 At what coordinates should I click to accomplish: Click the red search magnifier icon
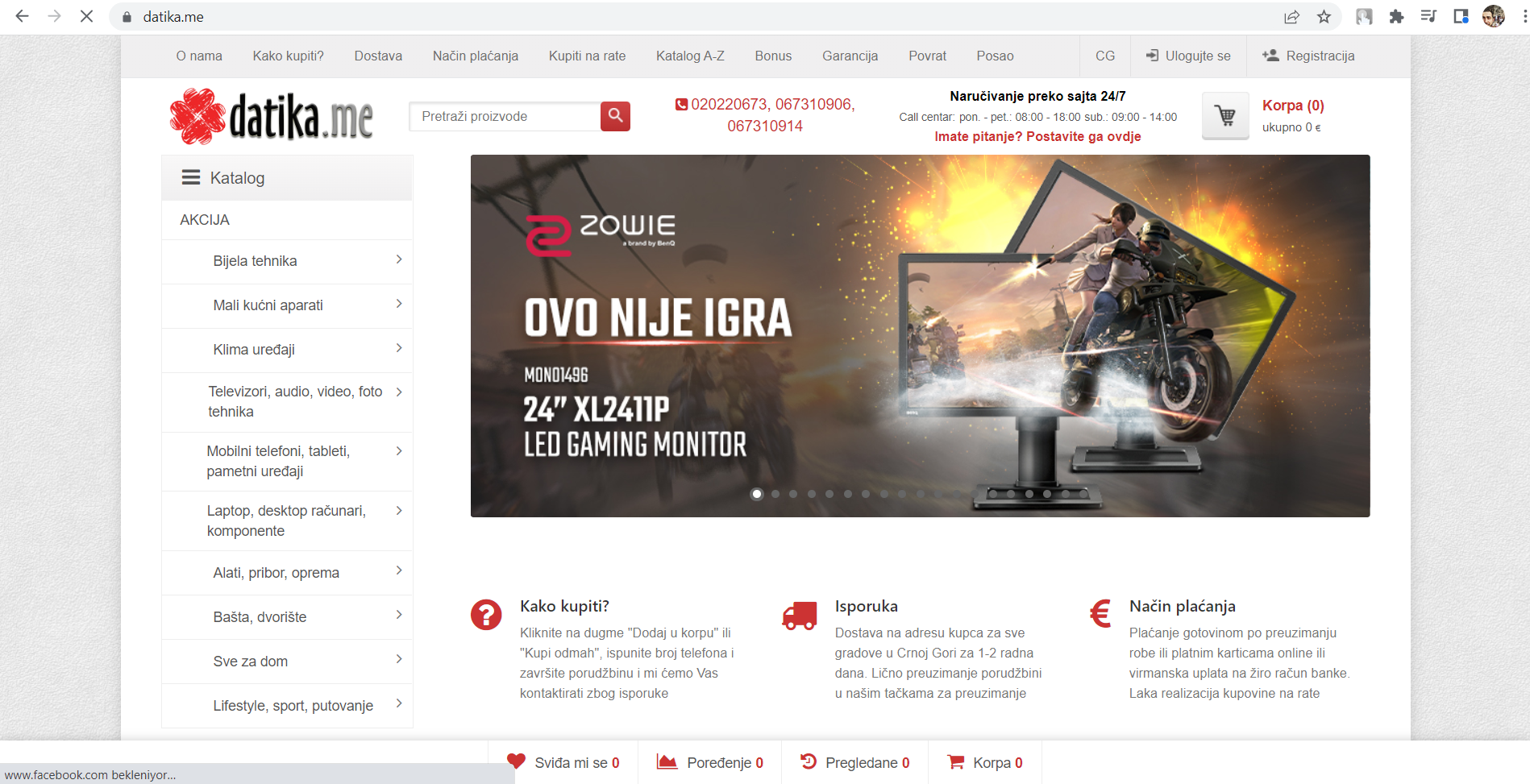pos(615,116)
